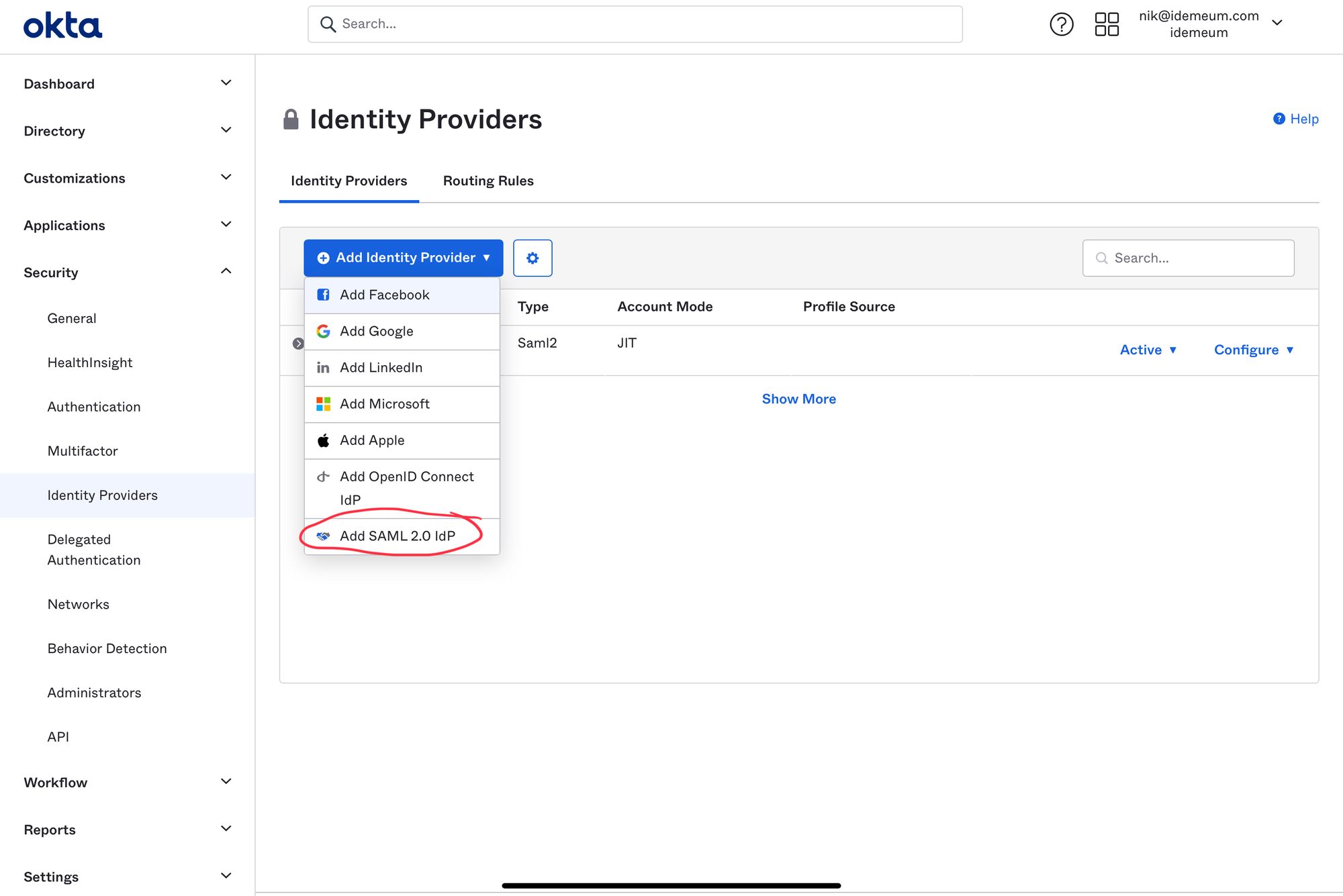Click the Google icon in dropdown
This screenshot has width=1343, height=896.
[x=323, y=331]
